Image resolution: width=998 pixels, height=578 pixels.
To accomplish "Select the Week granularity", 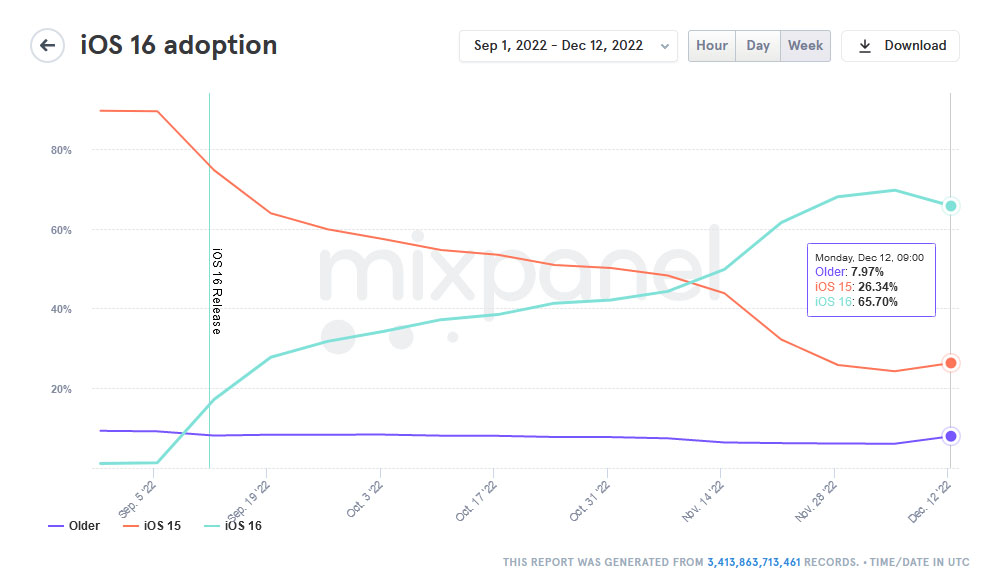I will [805, 46].
